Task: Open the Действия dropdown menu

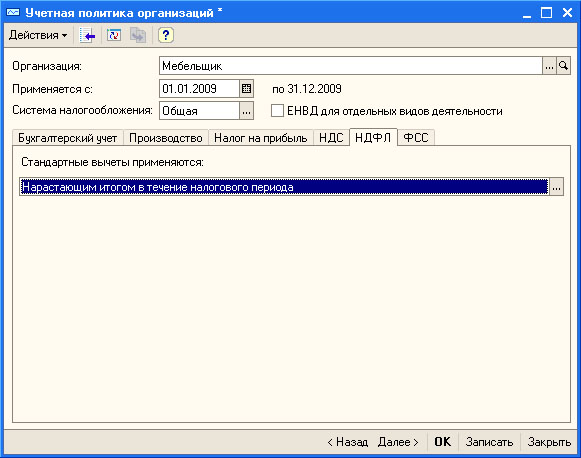Action: (38, 35)
